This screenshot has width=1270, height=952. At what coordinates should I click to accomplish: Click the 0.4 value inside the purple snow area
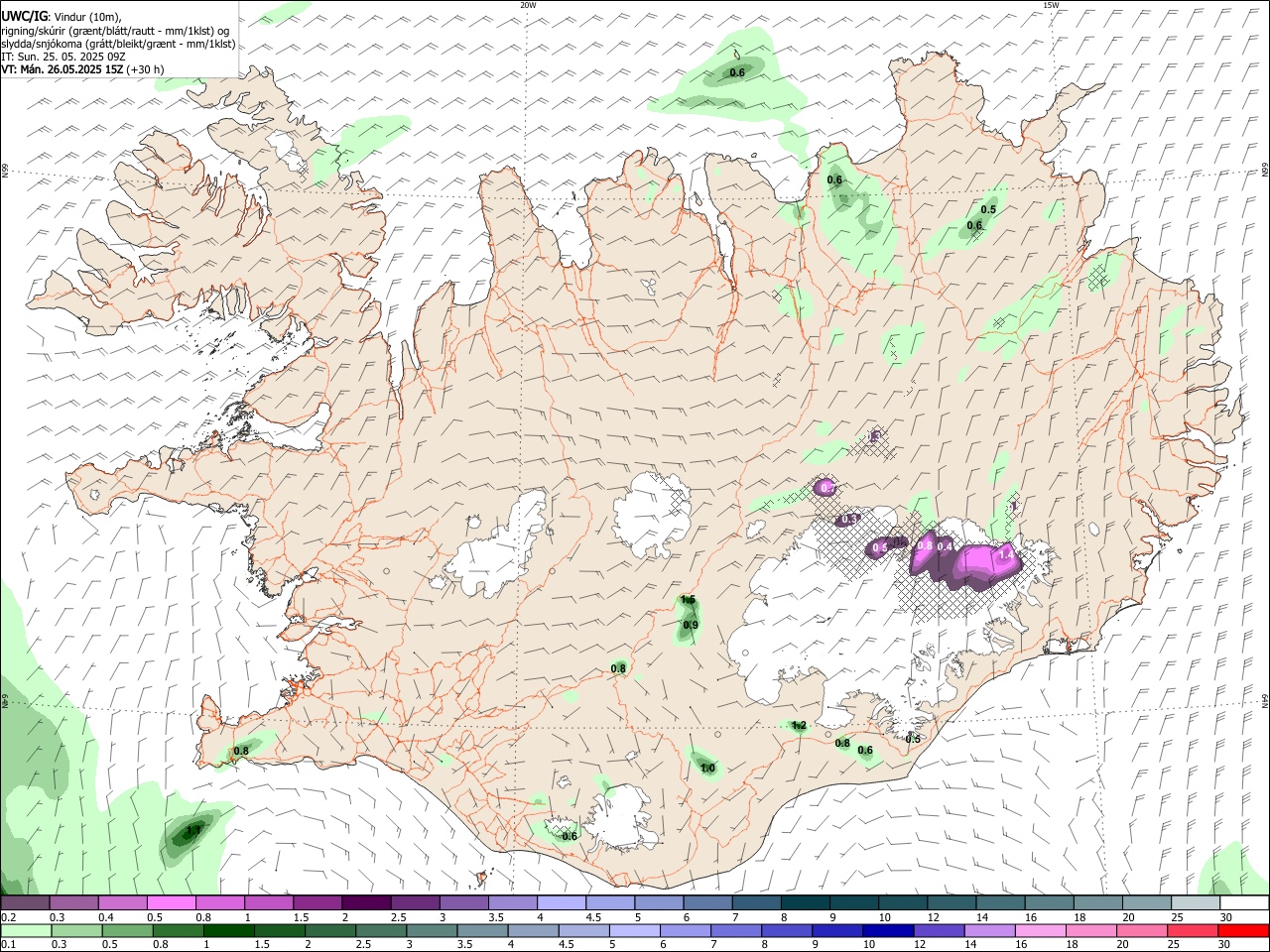point(946,545)
